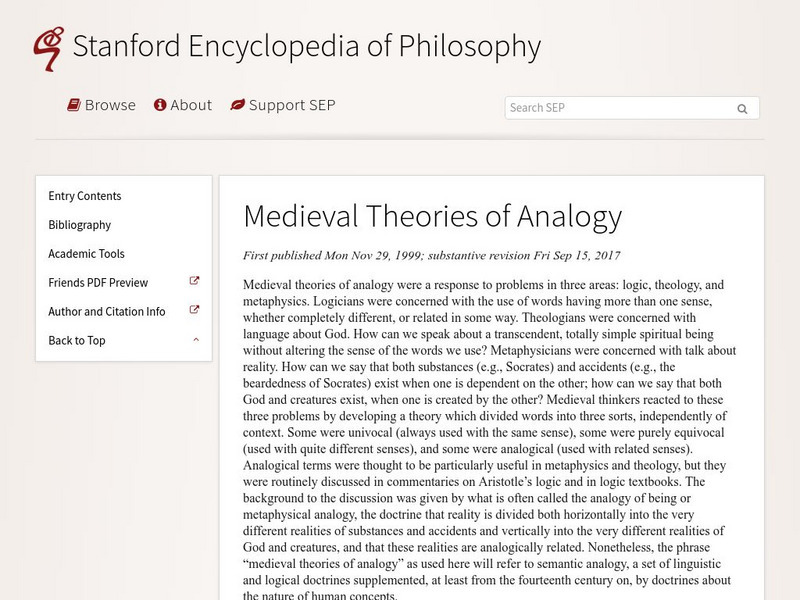Screen dimensions: 800x600
Task: Click the leaf icon beside Support SEP
Action: point(237,105)
